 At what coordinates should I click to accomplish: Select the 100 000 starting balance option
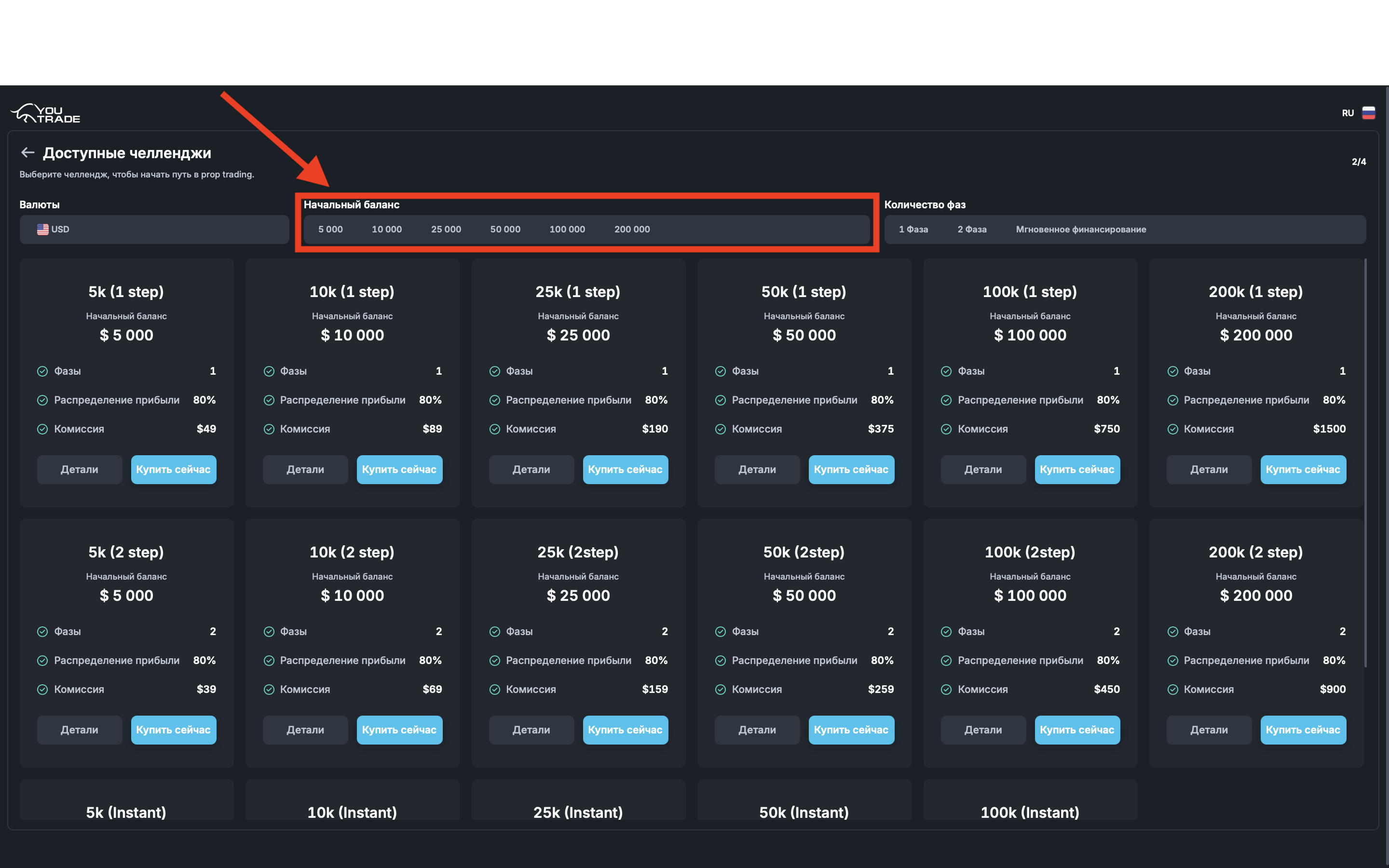567,230
